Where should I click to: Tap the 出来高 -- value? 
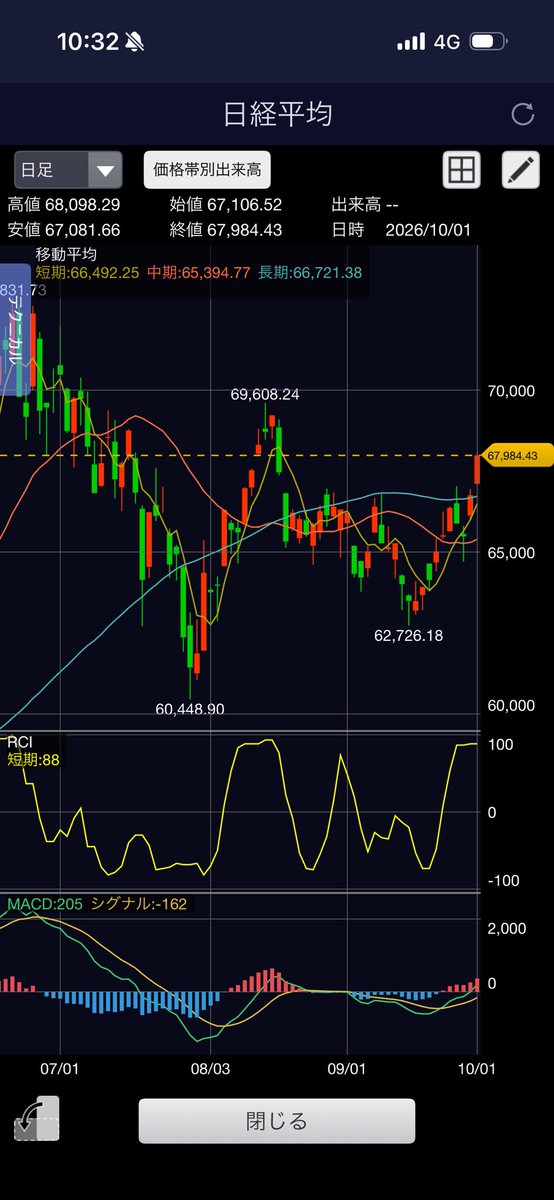click(x=366, y=205)
